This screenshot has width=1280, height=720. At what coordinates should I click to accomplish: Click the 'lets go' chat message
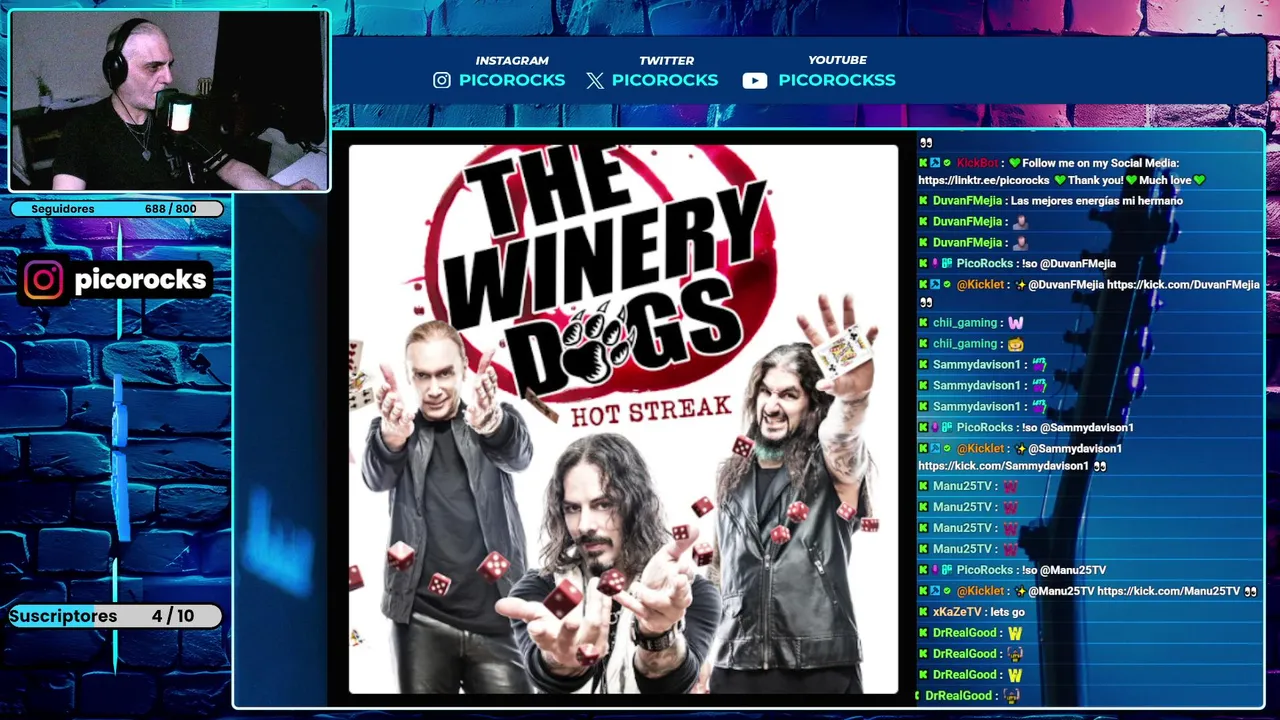[x=1008, y=612]
